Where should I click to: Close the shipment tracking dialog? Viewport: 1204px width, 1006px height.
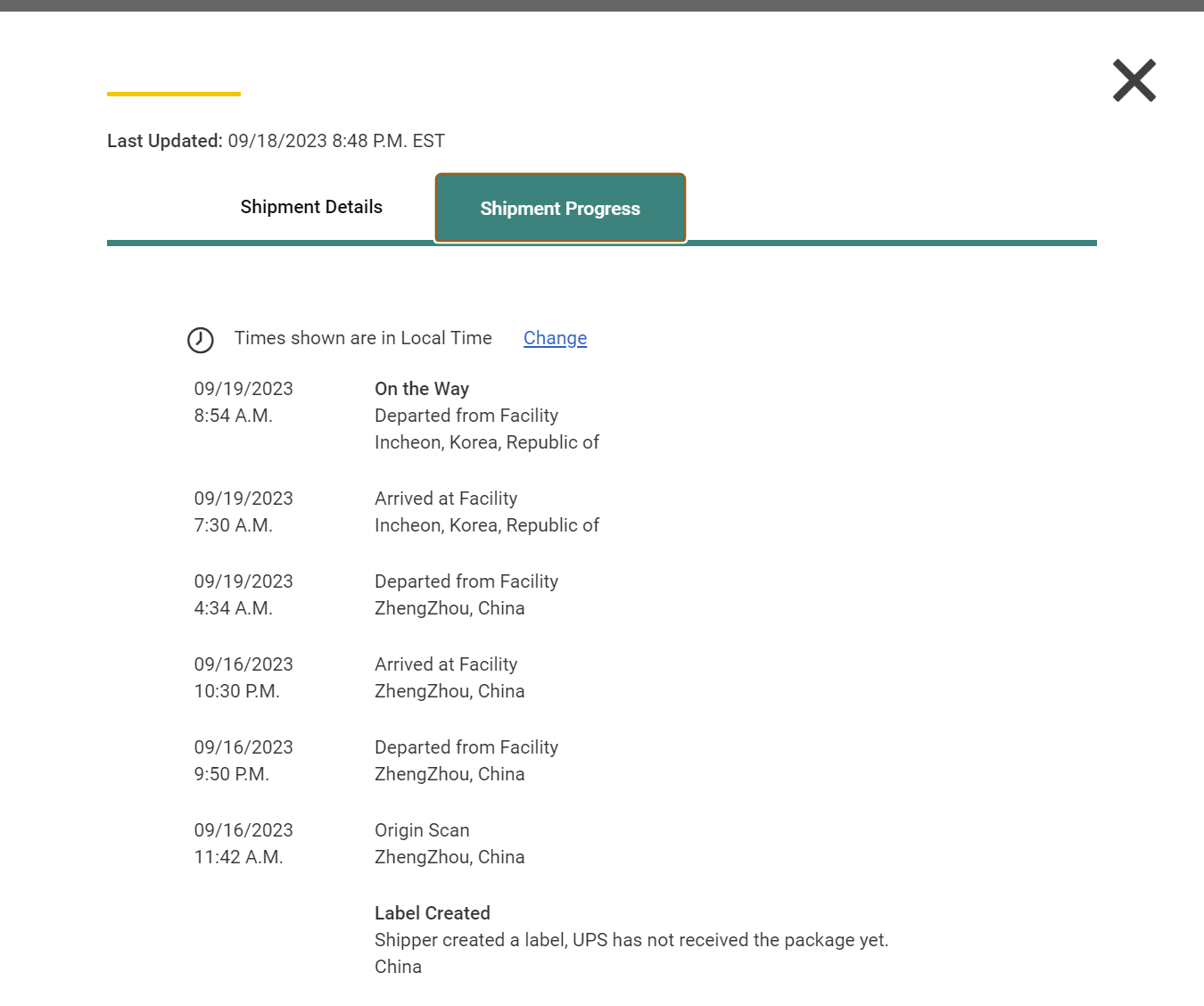point(1134,80)
